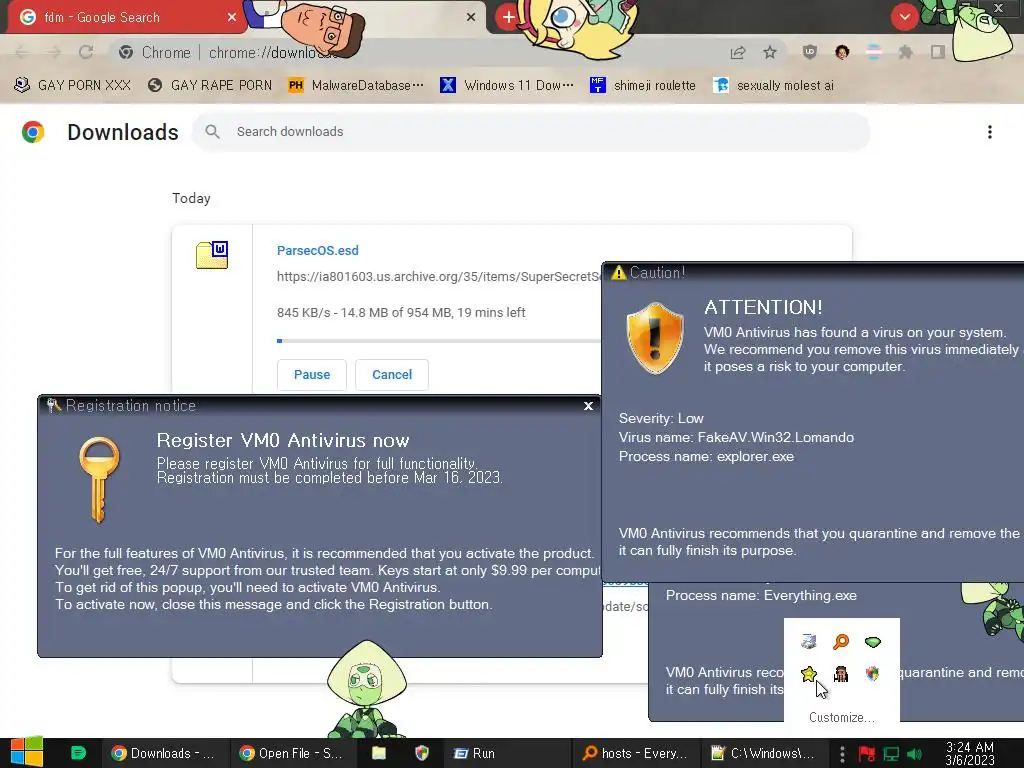Open File Explorer folder icon on the taskbar
Viewport: 1024px width, 768px height.
point(379,753)
